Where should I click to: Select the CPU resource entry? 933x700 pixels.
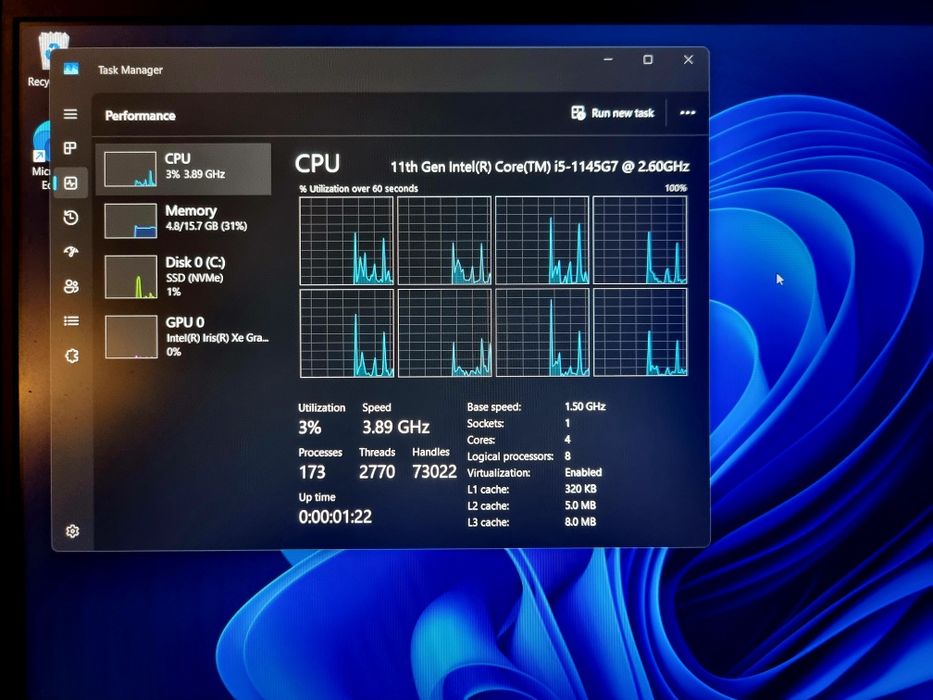183,169
